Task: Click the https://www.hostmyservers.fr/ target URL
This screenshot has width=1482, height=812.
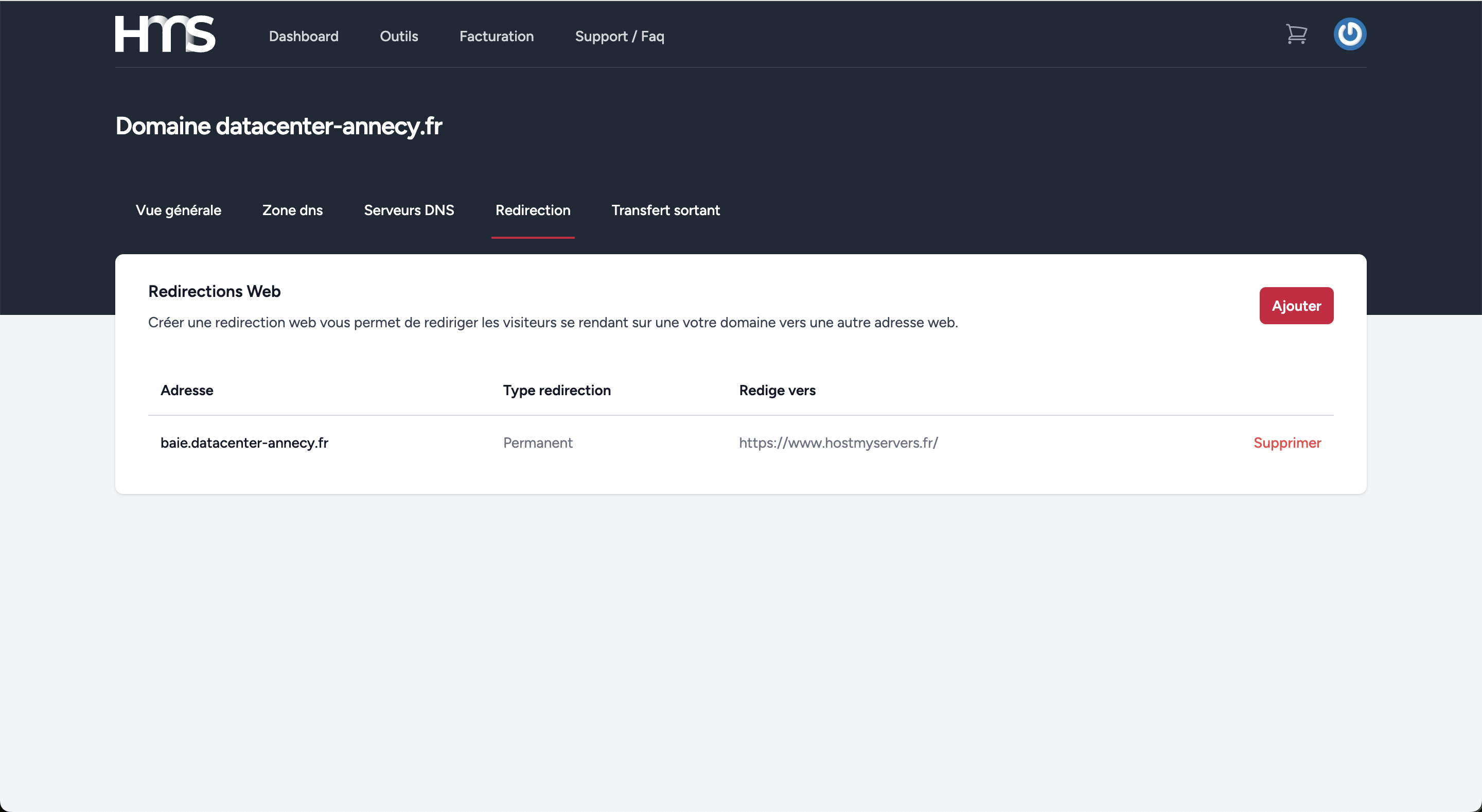Action: coord(838,443)
